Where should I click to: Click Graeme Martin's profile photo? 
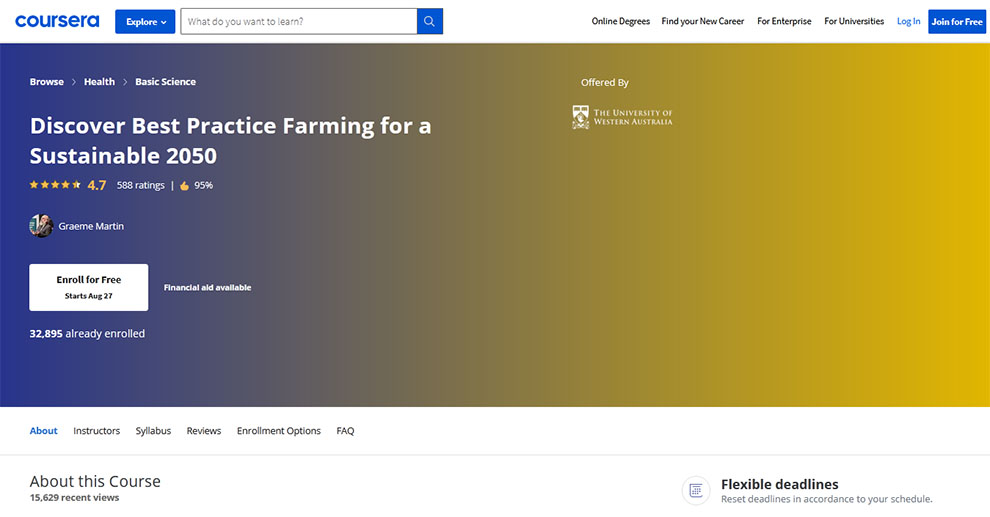[x=41, y=226]
